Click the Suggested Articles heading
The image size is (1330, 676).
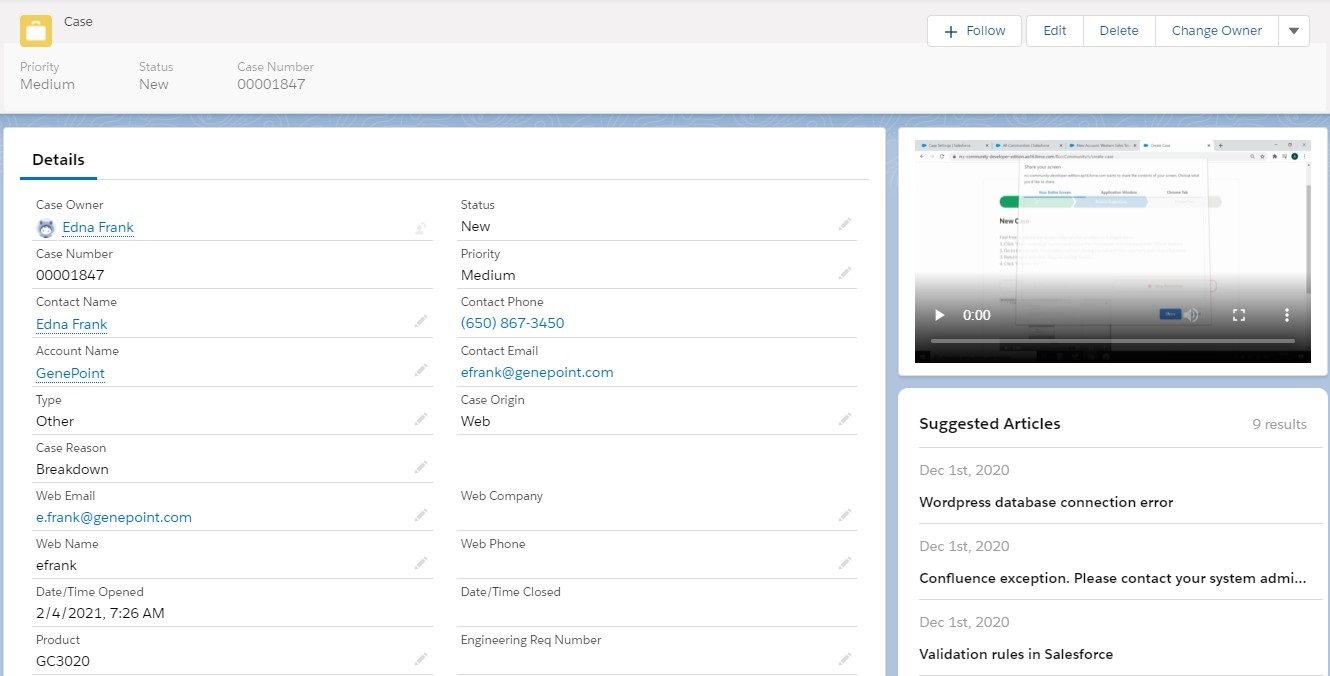click(x=990, y=424)
